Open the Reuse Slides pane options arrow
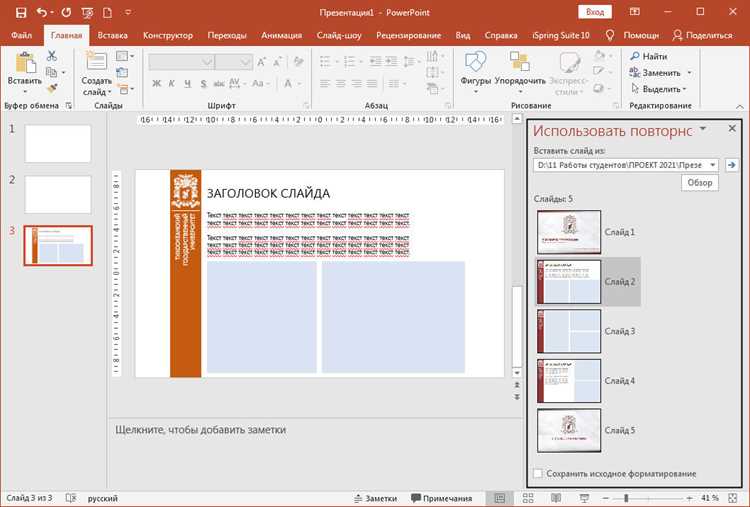The width and height of the screenshot is (750, 507). 703,129
